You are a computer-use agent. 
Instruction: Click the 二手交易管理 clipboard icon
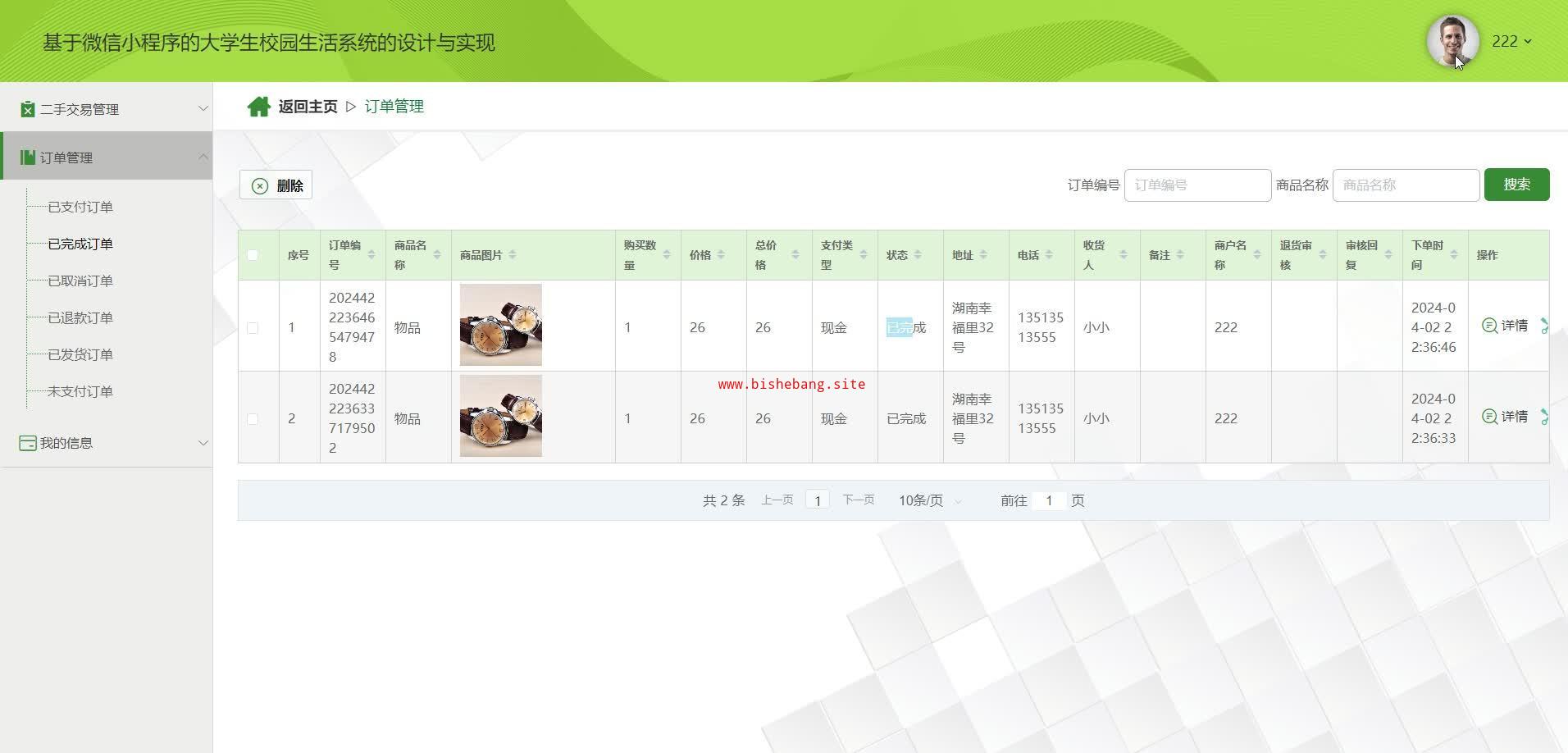point(28,109)
